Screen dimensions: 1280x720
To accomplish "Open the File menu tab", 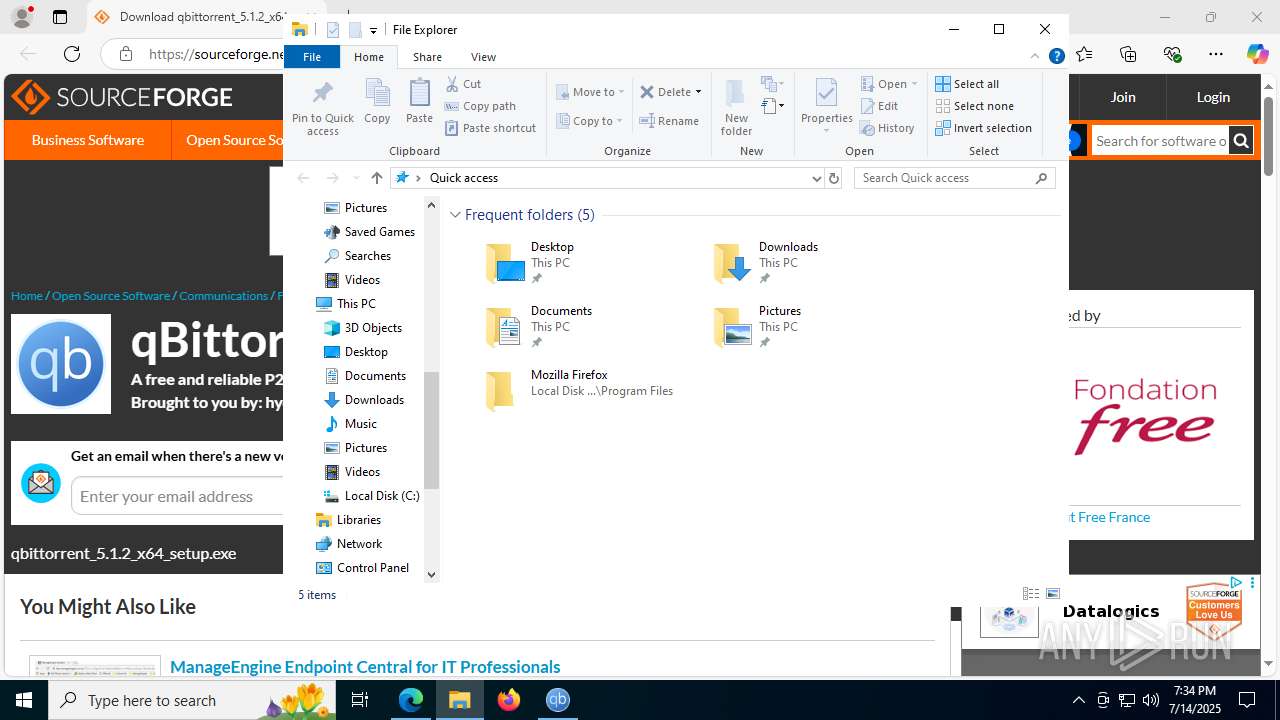I will pyautogui.click(x=312, y=57).
